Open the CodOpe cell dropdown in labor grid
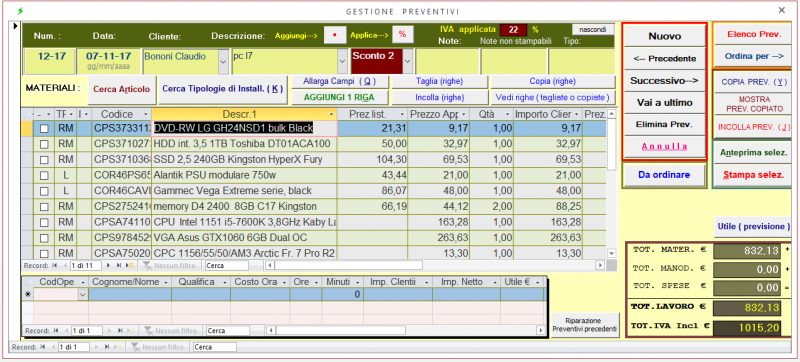800x362 pixels. (x=83, y=294)
